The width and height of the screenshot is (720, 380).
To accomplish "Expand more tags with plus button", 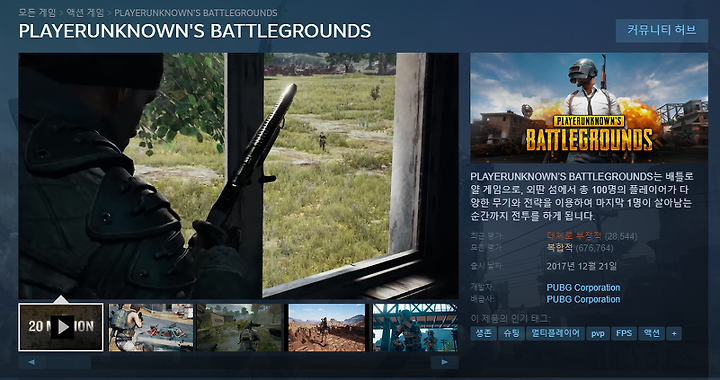I will [x=674, y=334].
